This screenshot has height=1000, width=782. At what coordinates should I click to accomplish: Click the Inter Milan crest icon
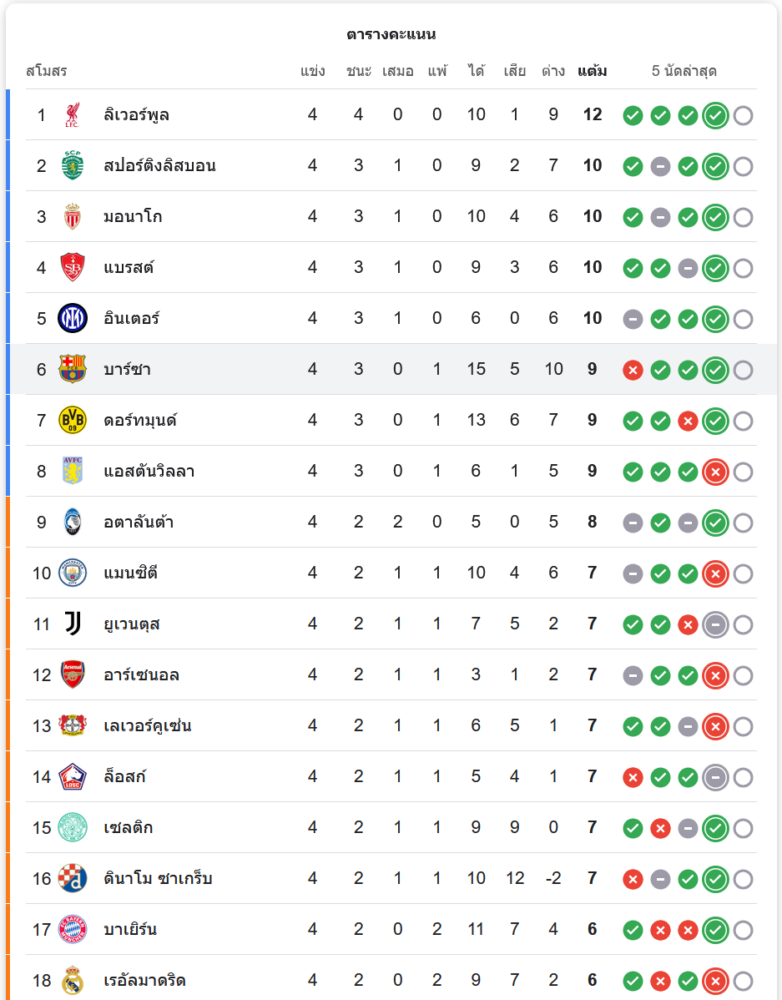pyautogui.click(x=72, y=319)
